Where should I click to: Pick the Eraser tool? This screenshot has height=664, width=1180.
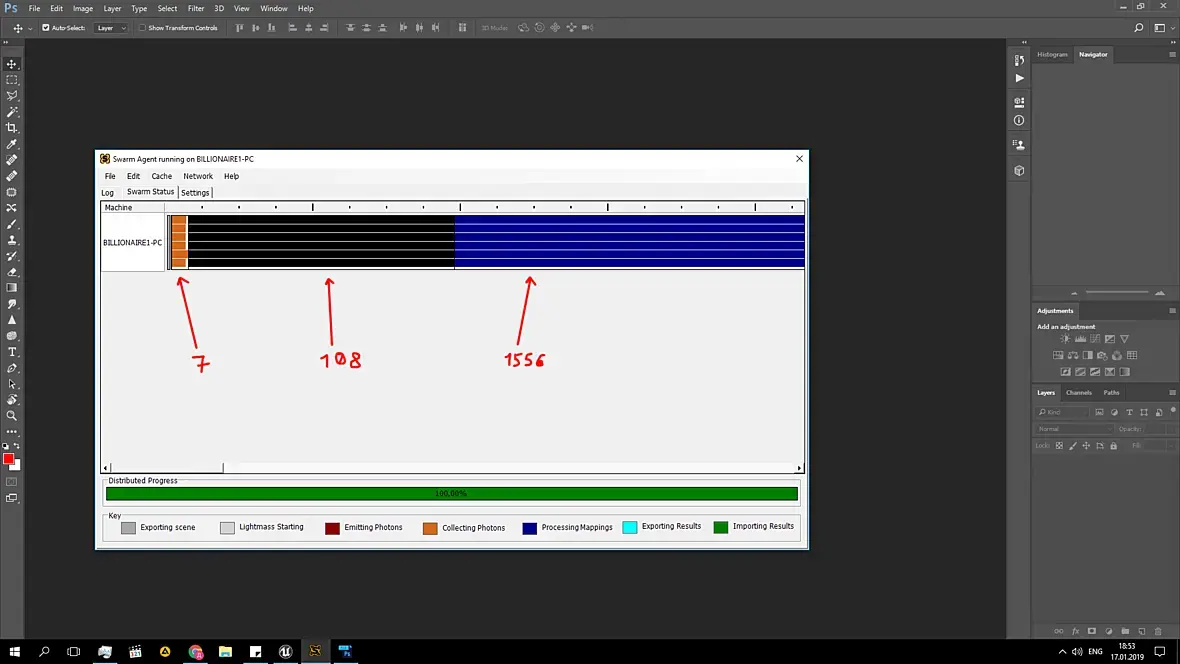12,272
